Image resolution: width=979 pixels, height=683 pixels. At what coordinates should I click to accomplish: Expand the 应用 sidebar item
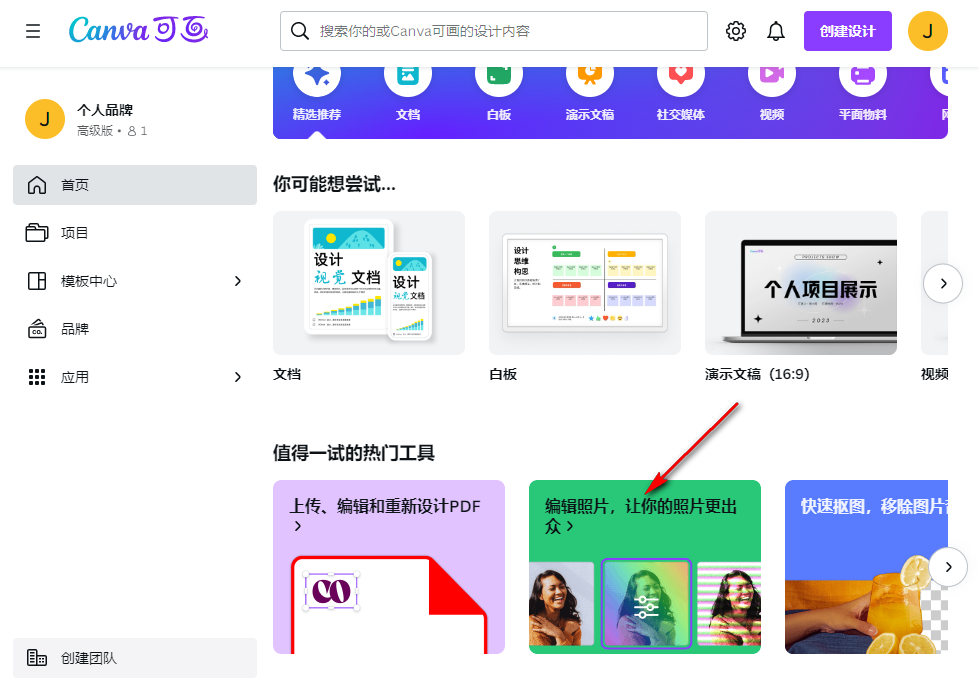pyautogui.click(x=135, y=377)
